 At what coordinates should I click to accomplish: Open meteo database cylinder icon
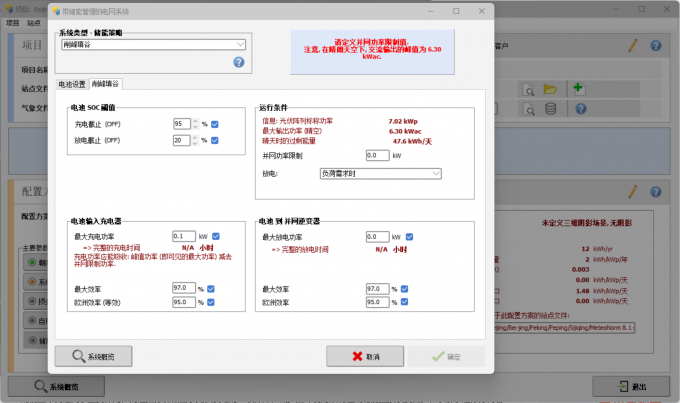[x=550, y=108]
